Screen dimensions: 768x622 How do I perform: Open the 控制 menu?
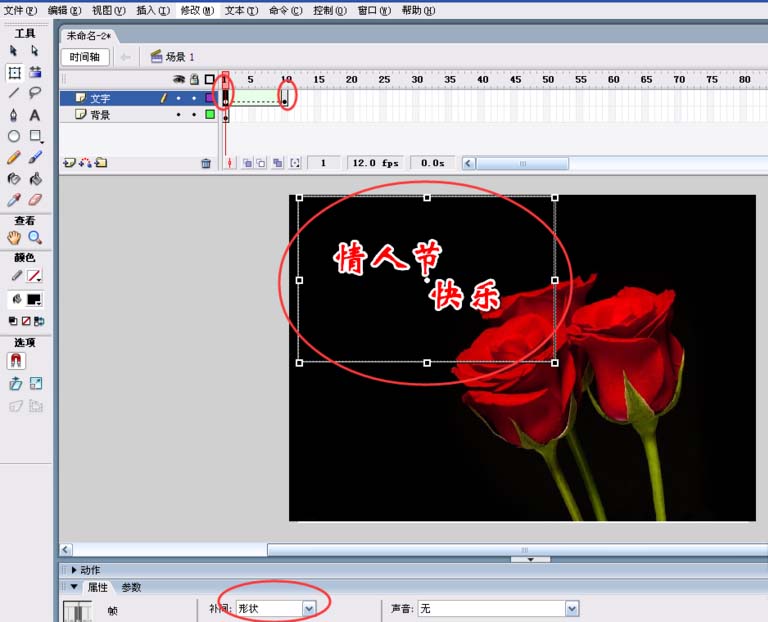click(x=330, y=10)
